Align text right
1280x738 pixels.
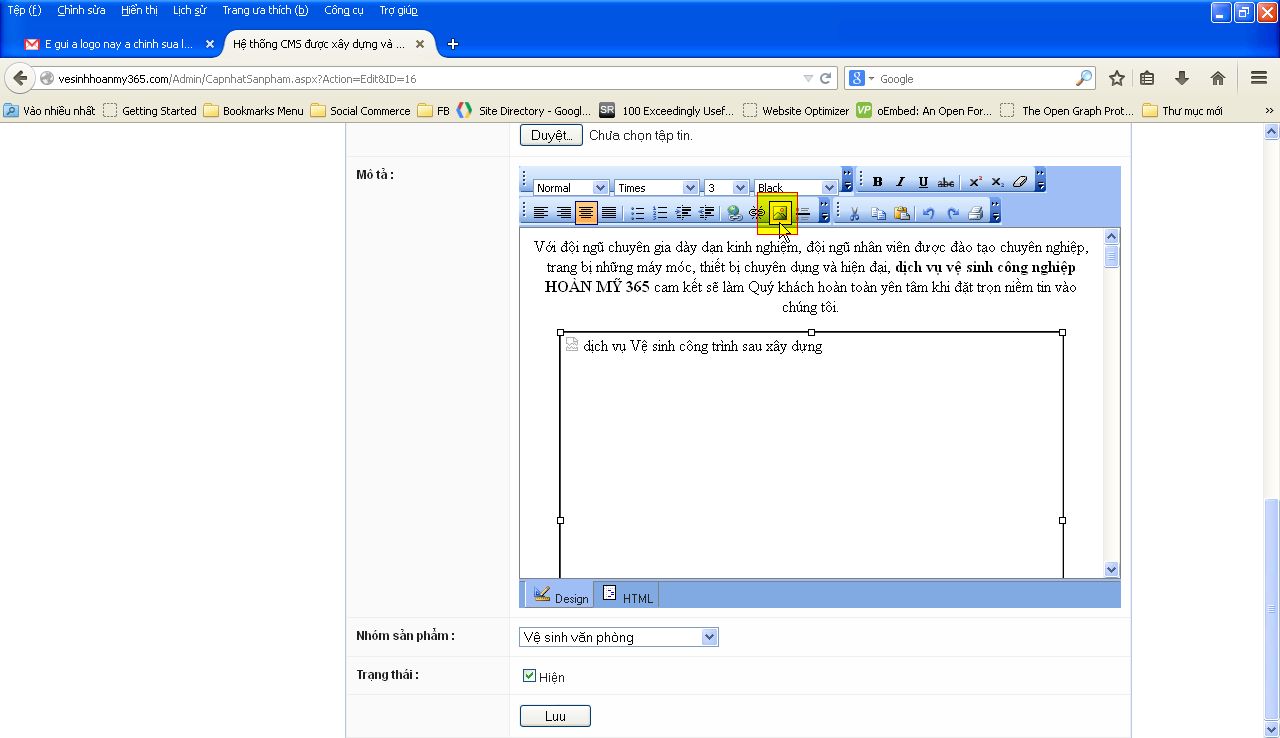click(564, 213)
